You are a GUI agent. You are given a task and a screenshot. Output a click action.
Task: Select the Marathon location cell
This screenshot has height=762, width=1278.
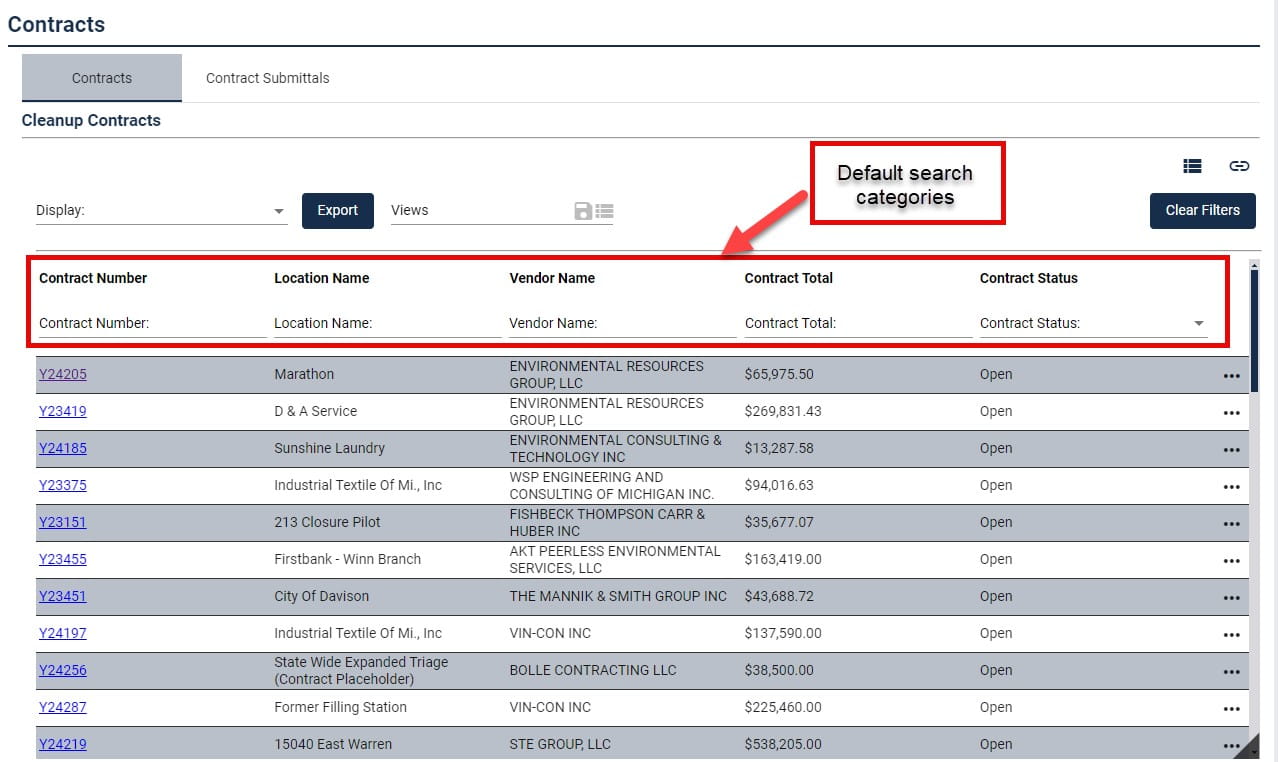pyautogui.click(x=304, y=374)
